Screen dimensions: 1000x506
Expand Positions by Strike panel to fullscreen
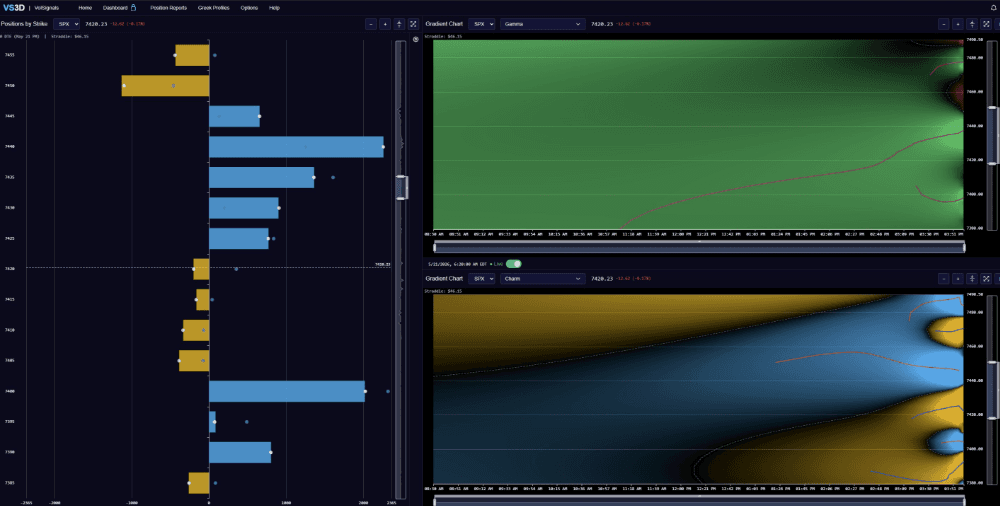click(x=413, y=24)
